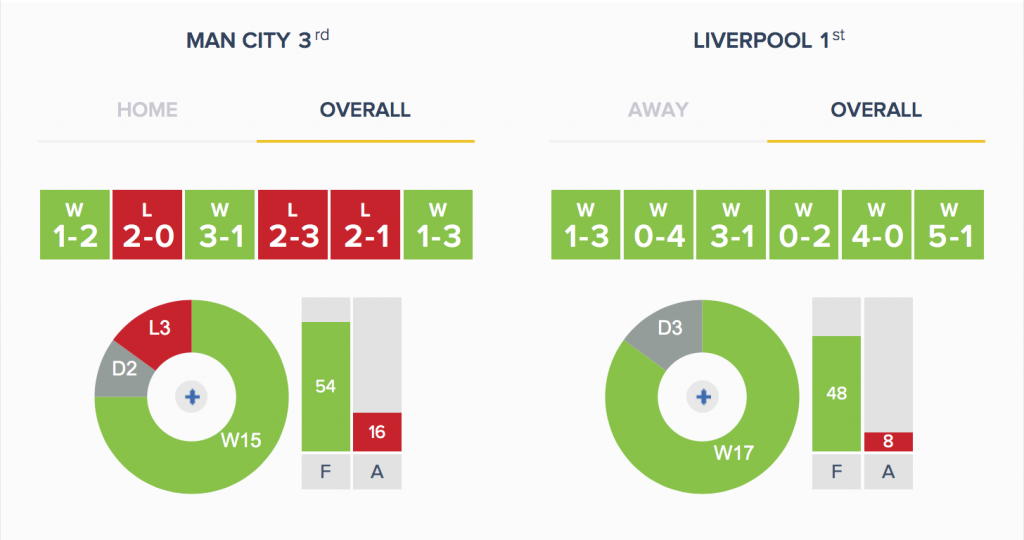
Task: Open Man City 1-2 win result tile
Action: point(75,225)
